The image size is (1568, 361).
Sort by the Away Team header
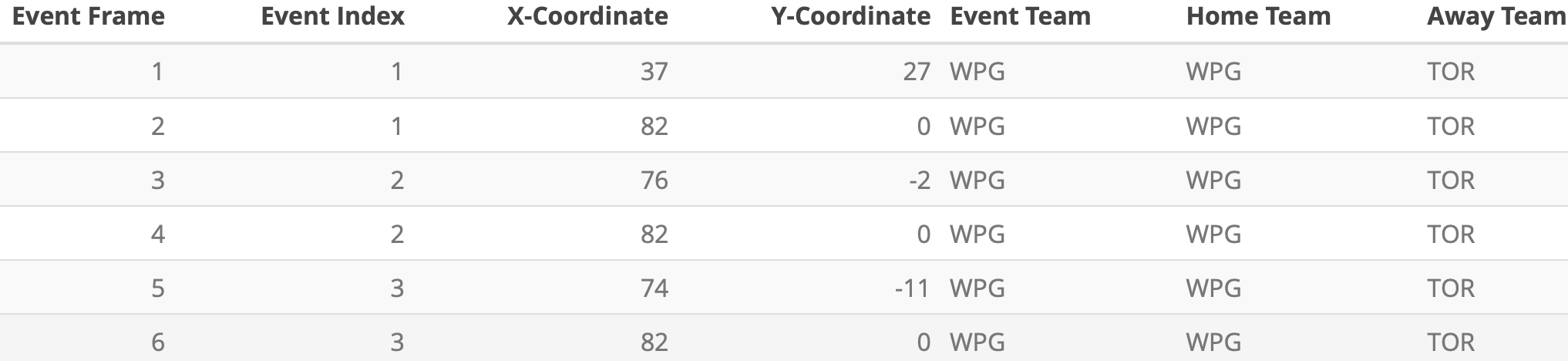pyautogui.click(x=1496, y=17)
